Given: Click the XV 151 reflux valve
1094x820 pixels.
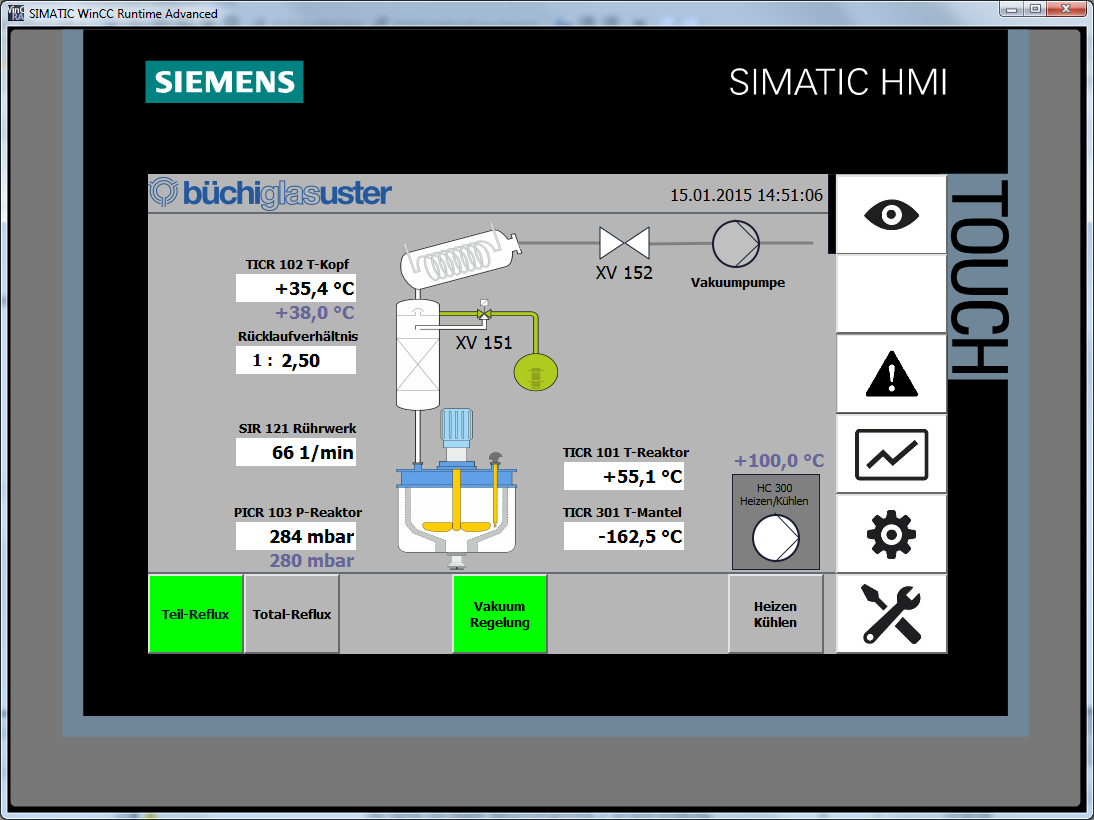Looking at the screenshot, I should click(x=484, y=314).
